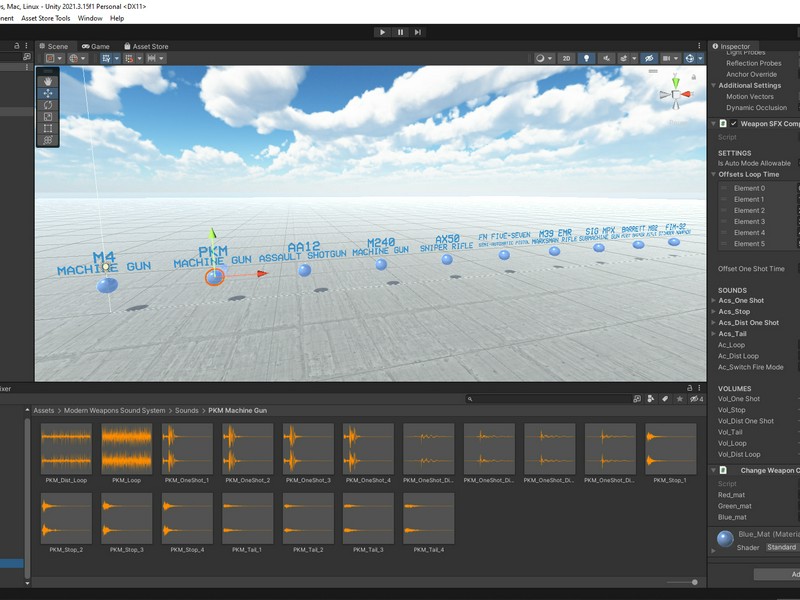Click the search by label tag icon
Image resolution: width=800 pixels, height=600 pixels.
click(x=665, y=399)
